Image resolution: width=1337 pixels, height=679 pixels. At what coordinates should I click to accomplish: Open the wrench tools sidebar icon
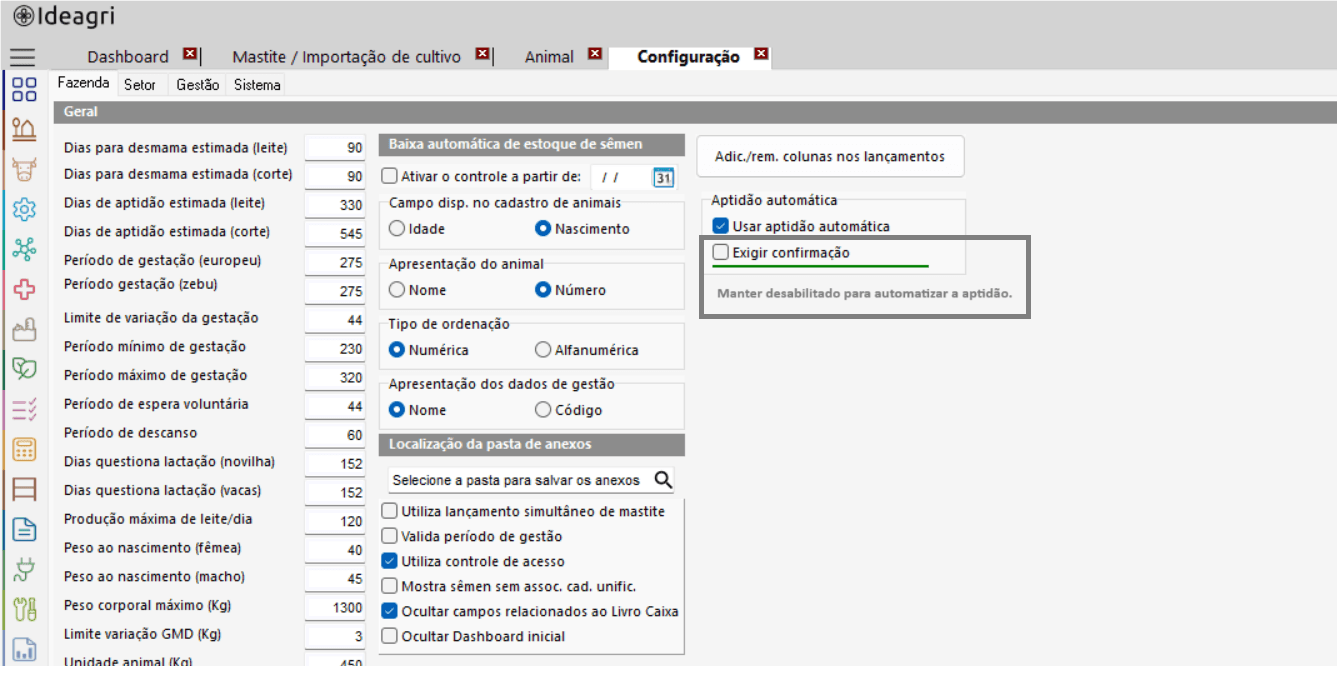point(24,608)
